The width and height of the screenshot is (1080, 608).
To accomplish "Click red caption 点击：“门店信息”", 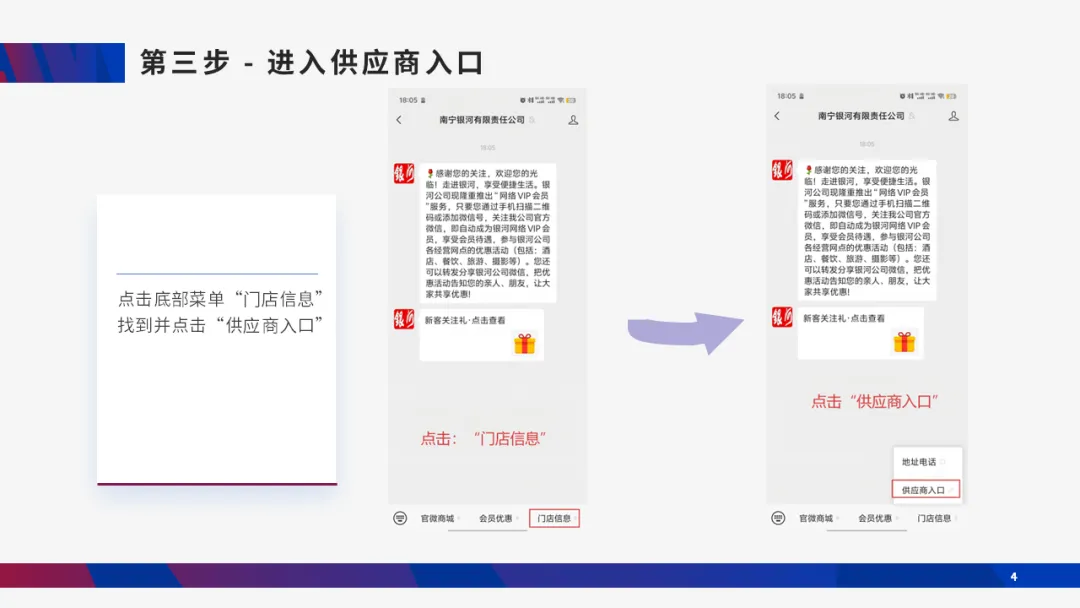I will (x=484, y=439).
